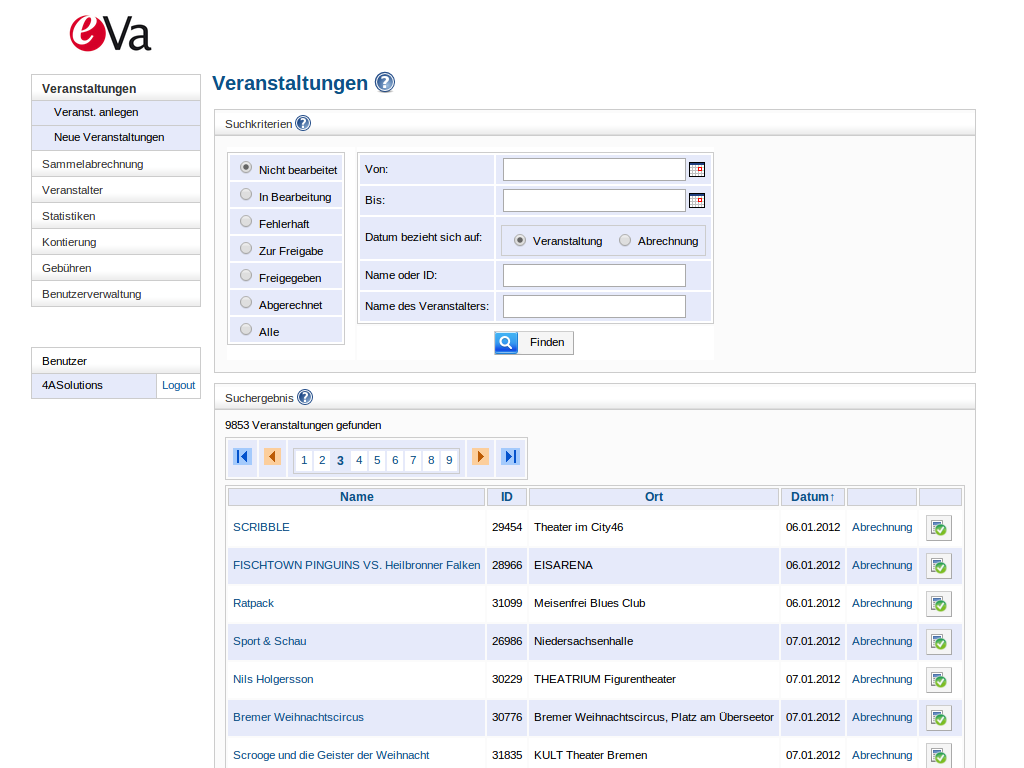The height and width of the screenshot is (768, 1024).
Task: Open Statistiken menu item
Action: point(116,216)
